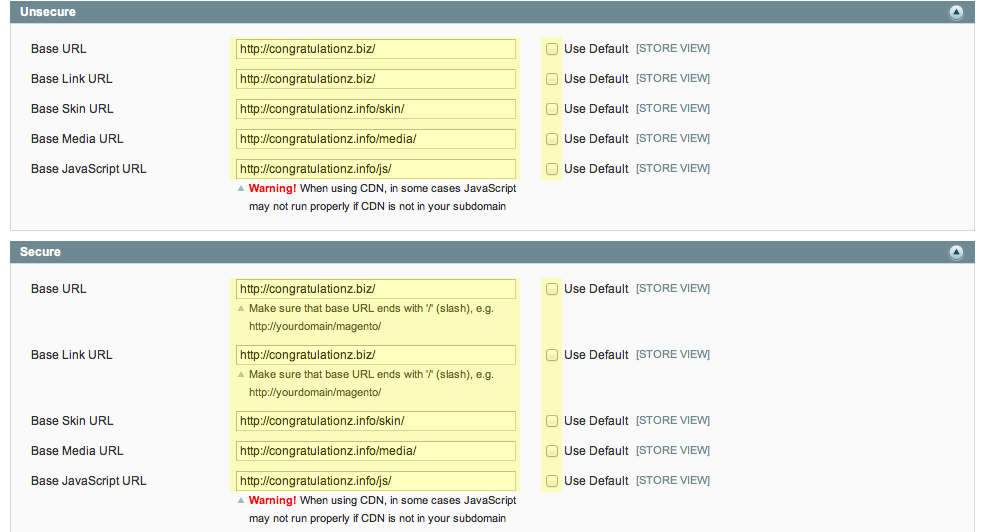Click the Secure section header title
This screenshot has width=985, height=532.
pos(40,252)
